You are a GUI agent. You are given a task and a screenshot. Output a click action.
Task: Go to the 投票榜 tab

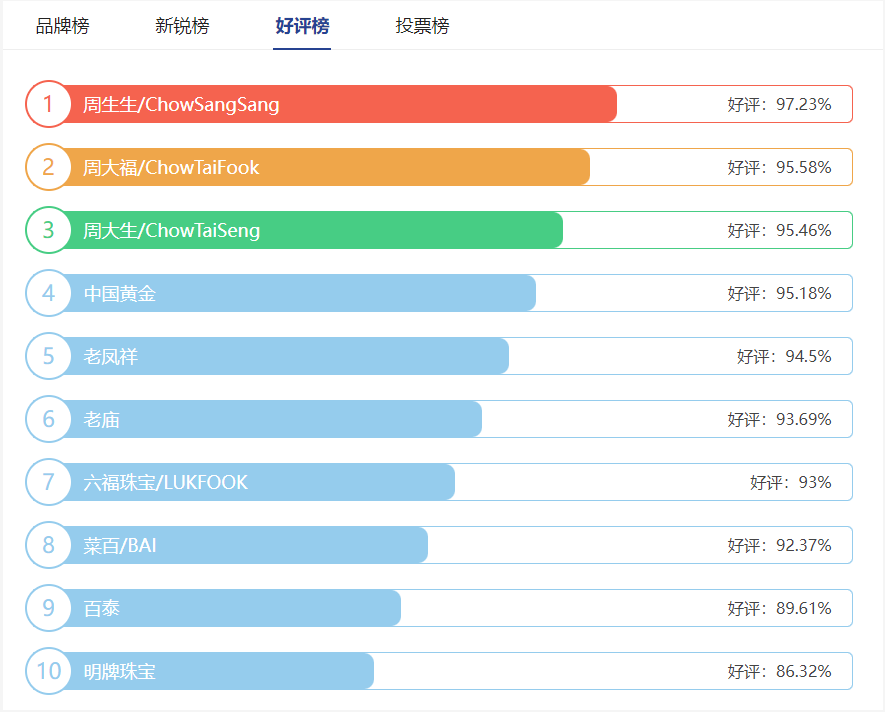tap(422, 26)
